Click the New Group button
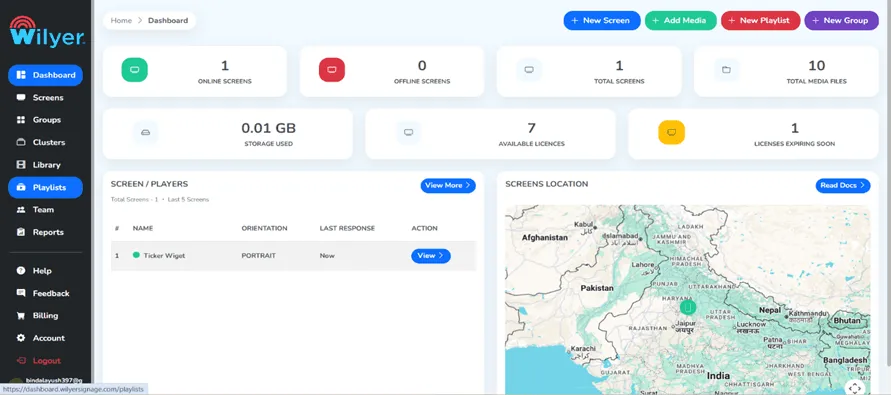 (842, 20)
